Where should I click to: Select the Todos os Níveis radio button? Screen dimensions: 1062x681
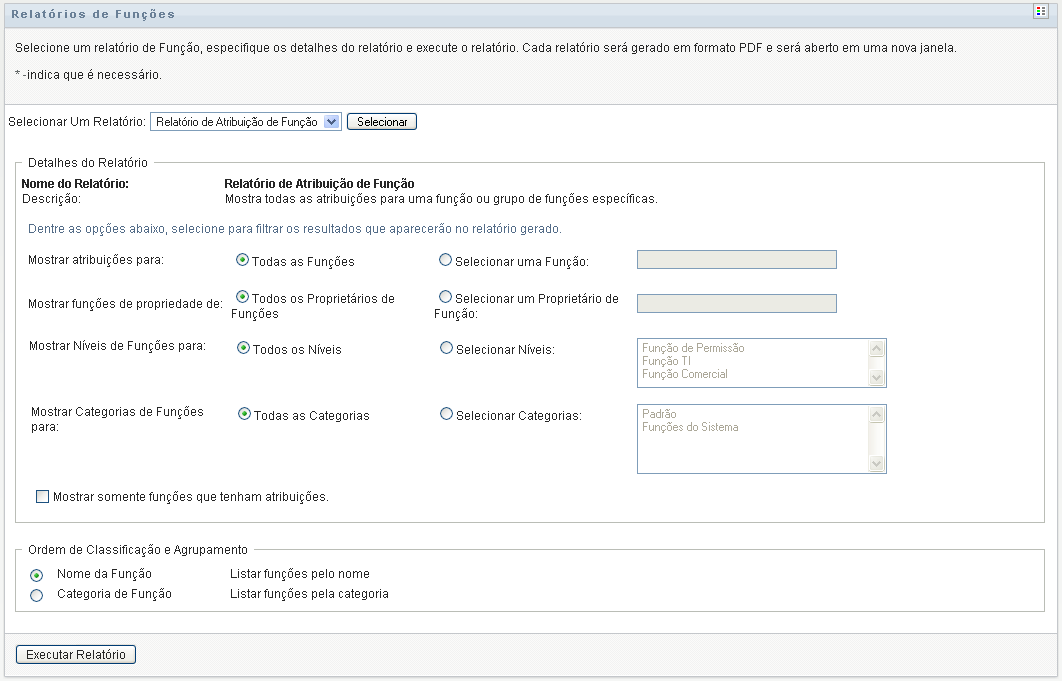point(243,349)
